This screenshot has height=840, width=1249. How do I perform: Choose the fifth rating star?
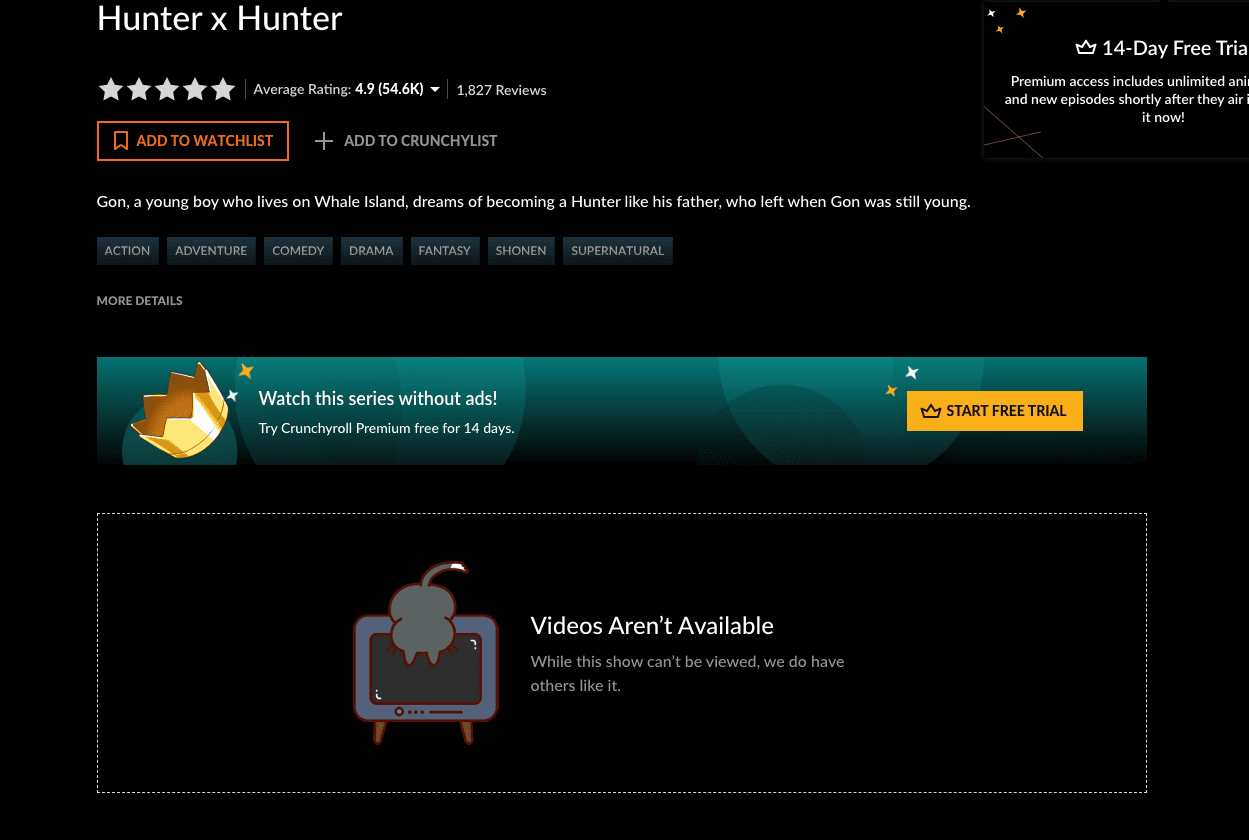[x=223, y=90]
